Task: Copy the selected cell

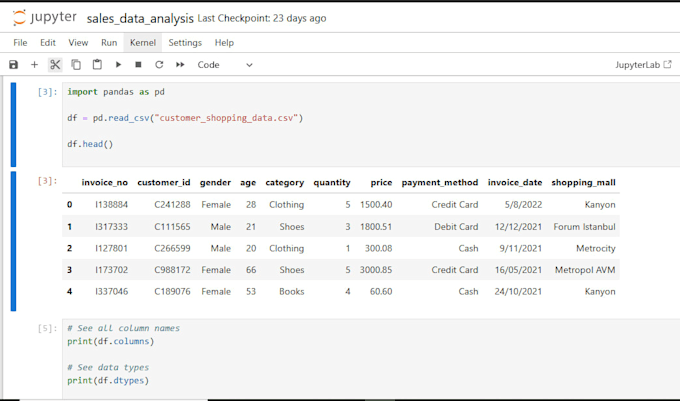Action: tap(76, 65)
